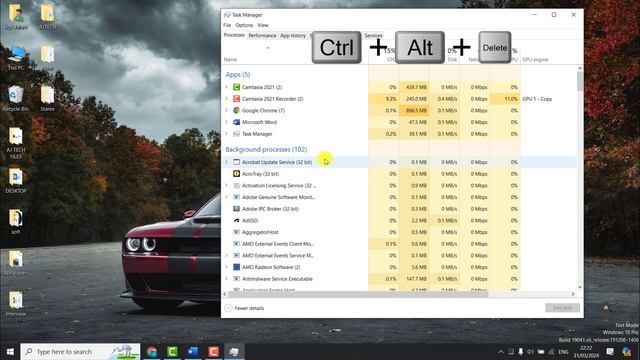The image size is (640, 360).
Task: Open Chrome from the taskbar
Action: coord(152,351)
